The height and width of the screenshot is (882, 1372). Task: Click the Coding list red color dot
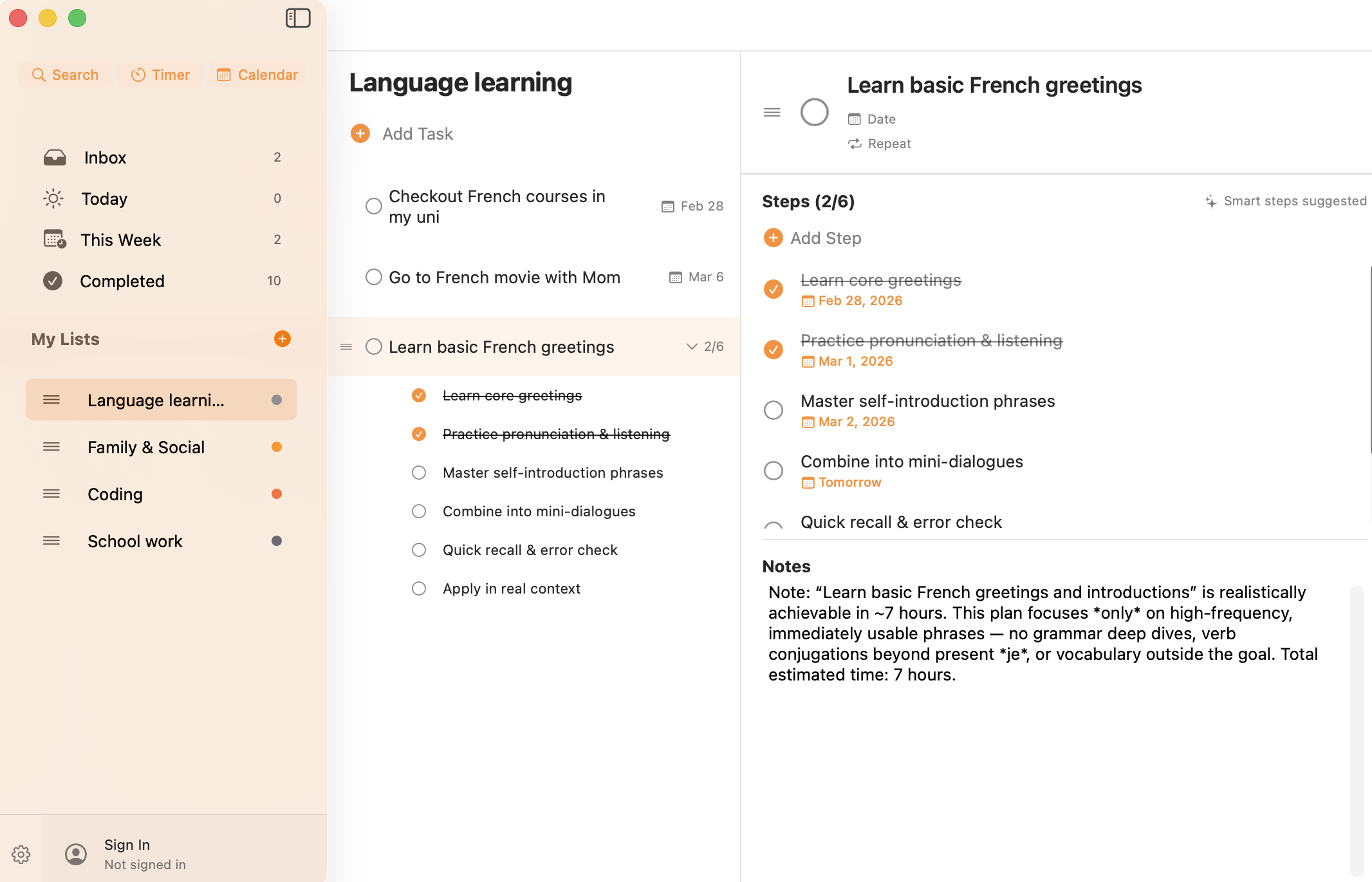click(x=277, y=494)
